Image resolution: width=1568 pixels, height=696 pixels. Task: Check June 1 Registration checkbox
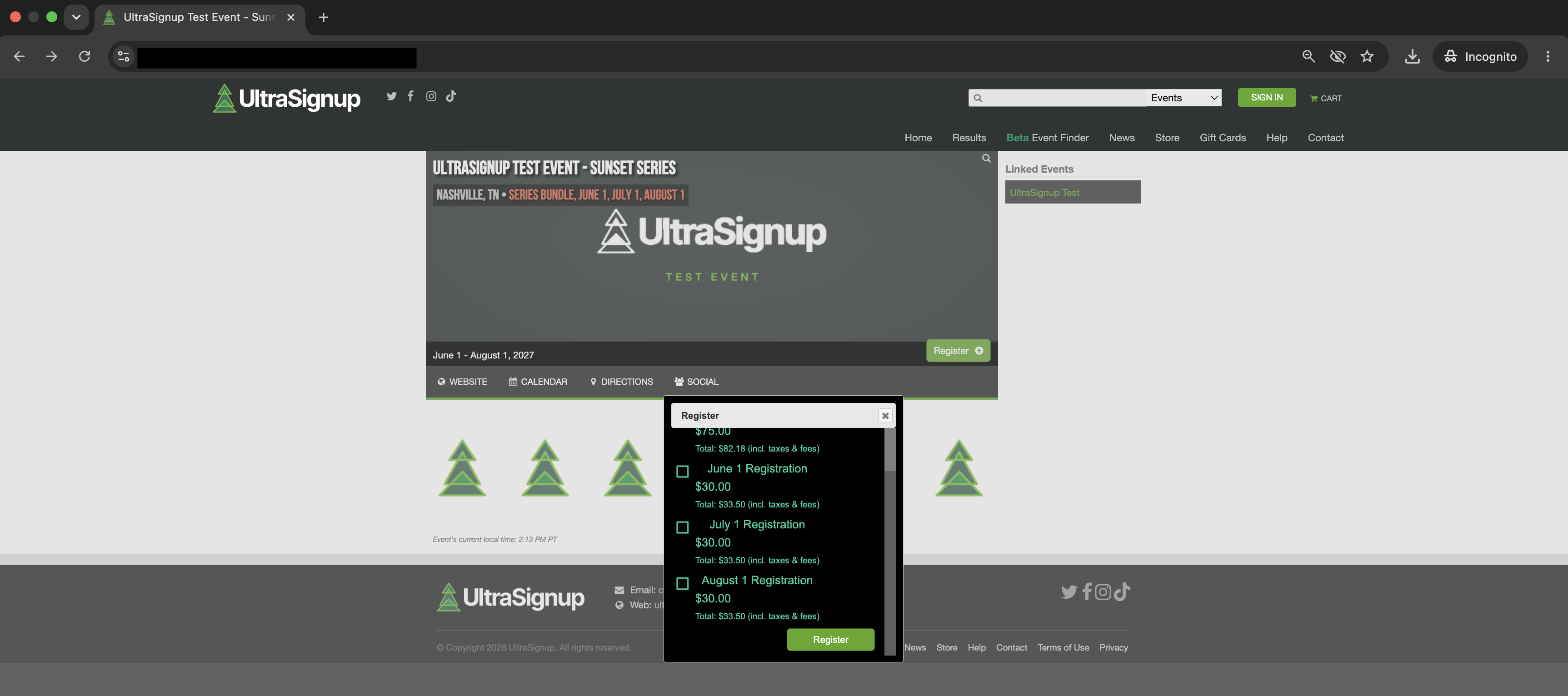pos(682,472)
